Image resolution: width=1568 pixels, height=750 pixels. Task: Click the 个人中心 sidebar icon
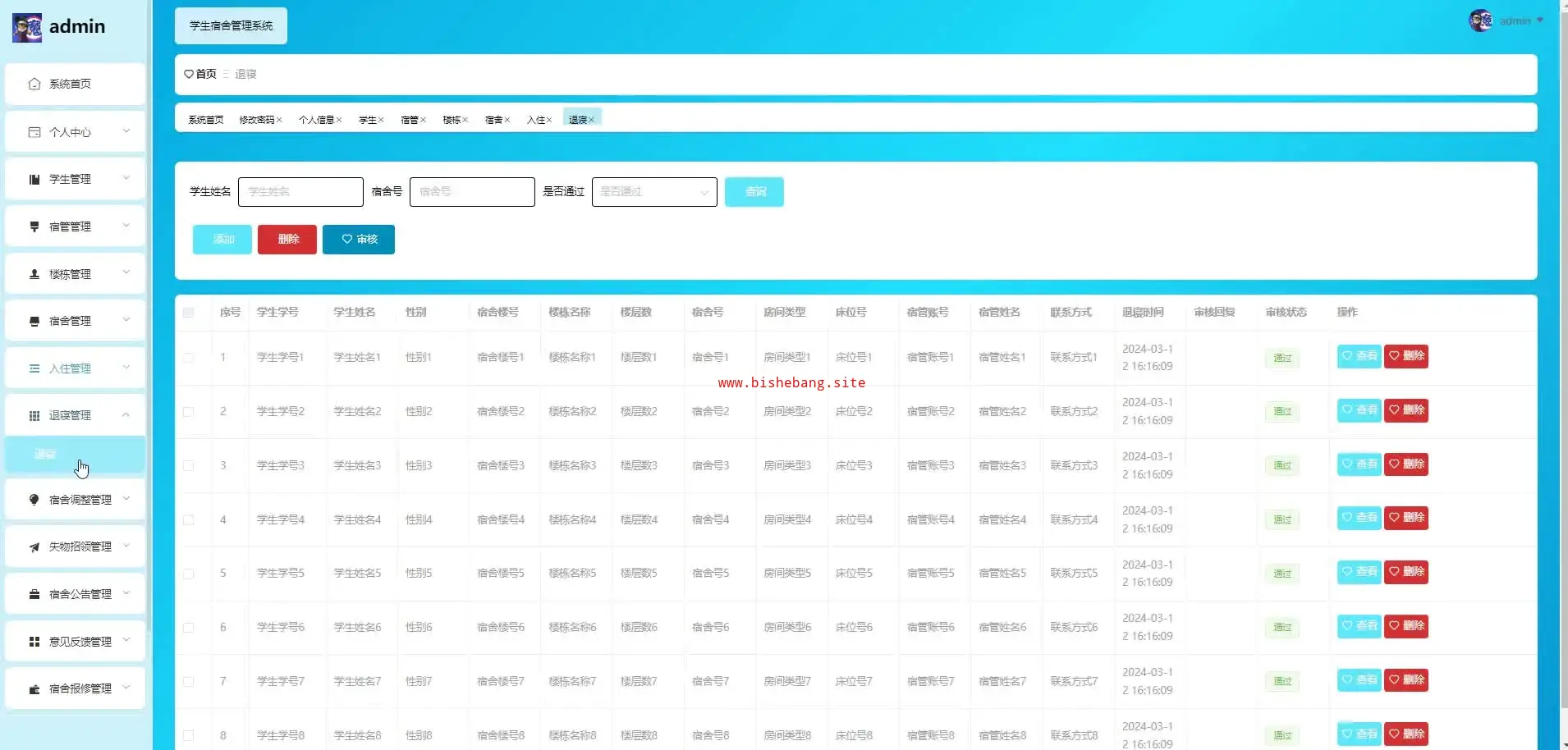click(x=34, y=132)
